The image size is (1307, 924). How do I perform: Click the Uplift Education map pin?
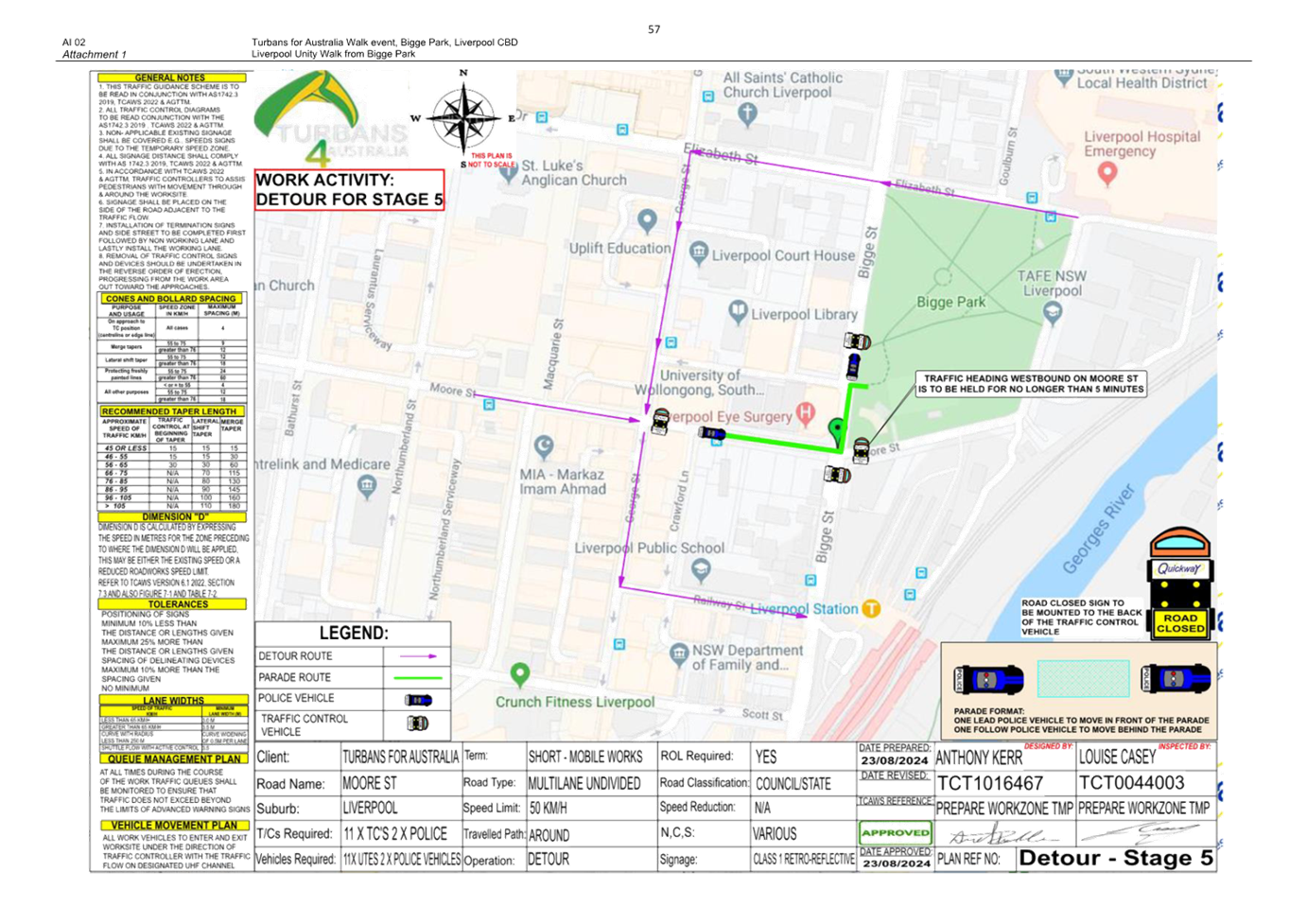(x=647, y=221)
